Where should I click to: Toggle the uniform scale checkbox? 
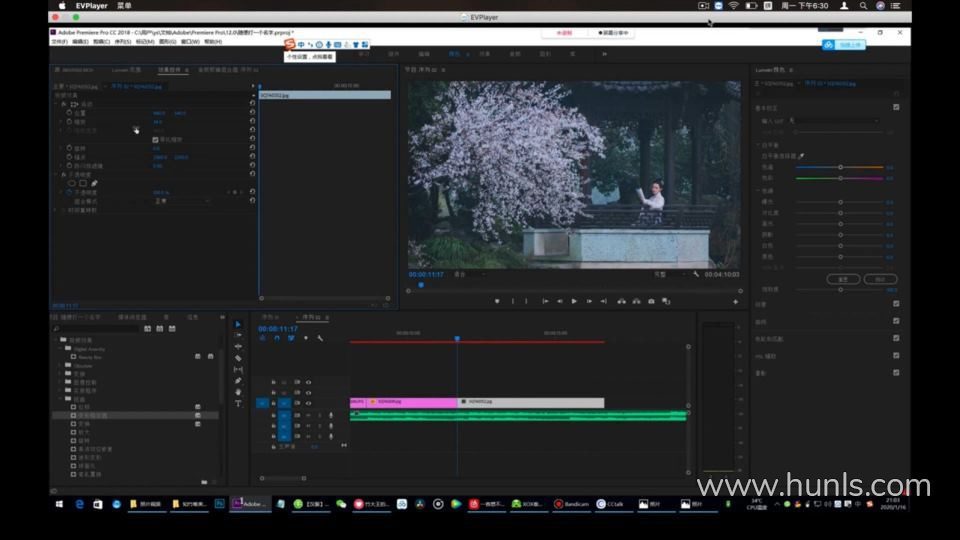tap(155, 139)
